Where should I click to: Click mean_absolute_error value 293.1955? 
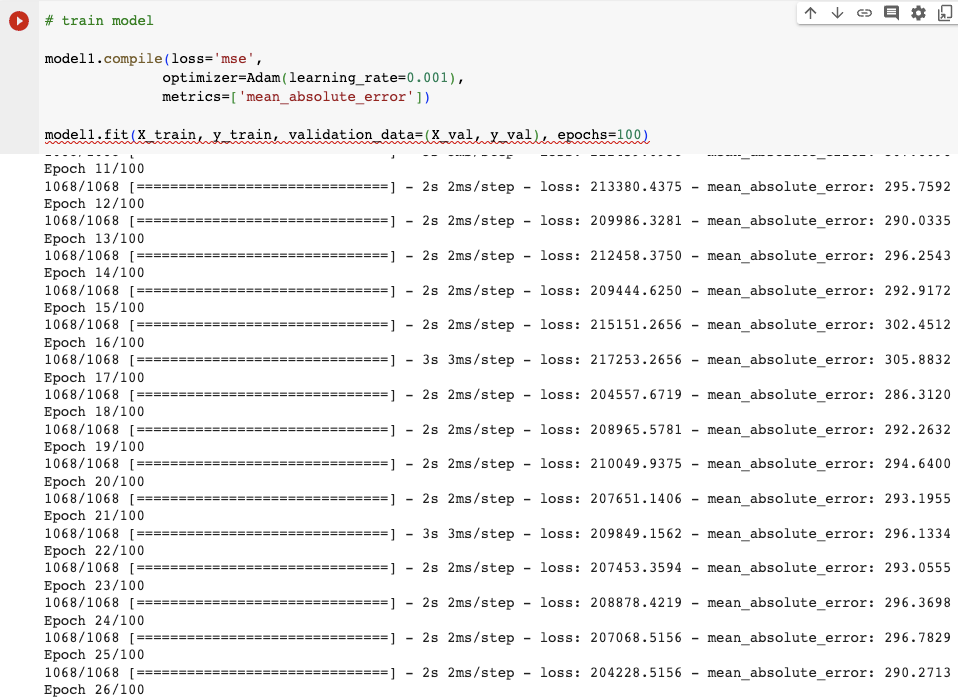(918, 499)
